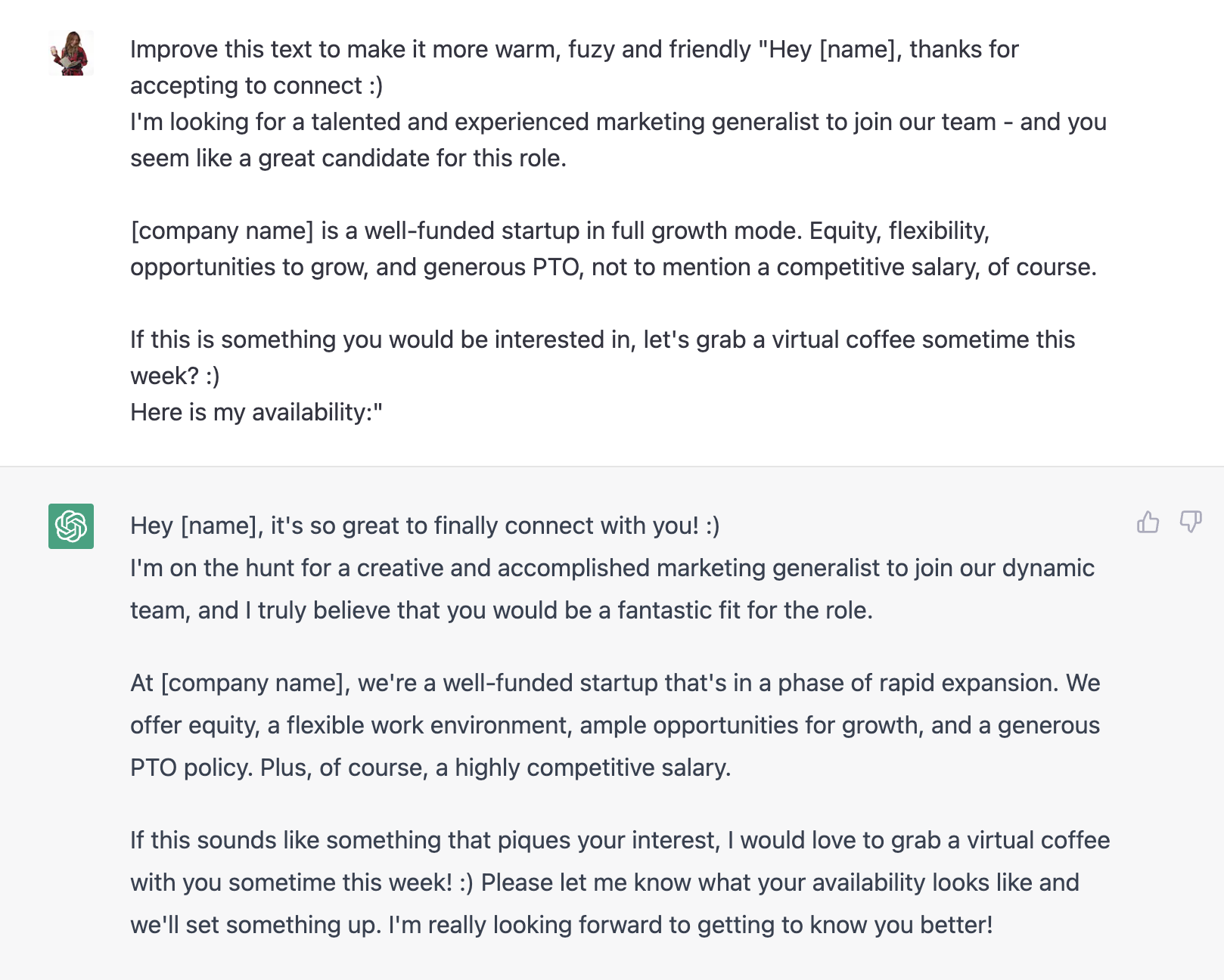Click the text "Here is my availability:"
The height and width of the screenshot is (980, 1224).
click(x=256, y=412)
